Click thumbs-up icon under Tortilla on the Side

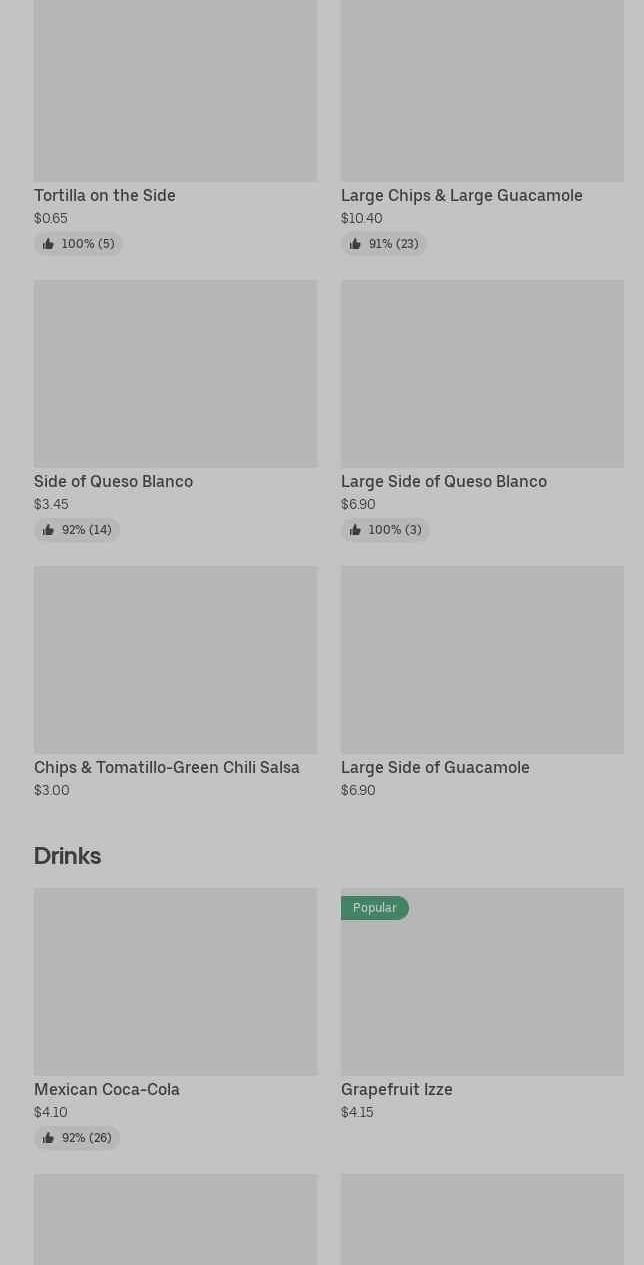point(48,244)
